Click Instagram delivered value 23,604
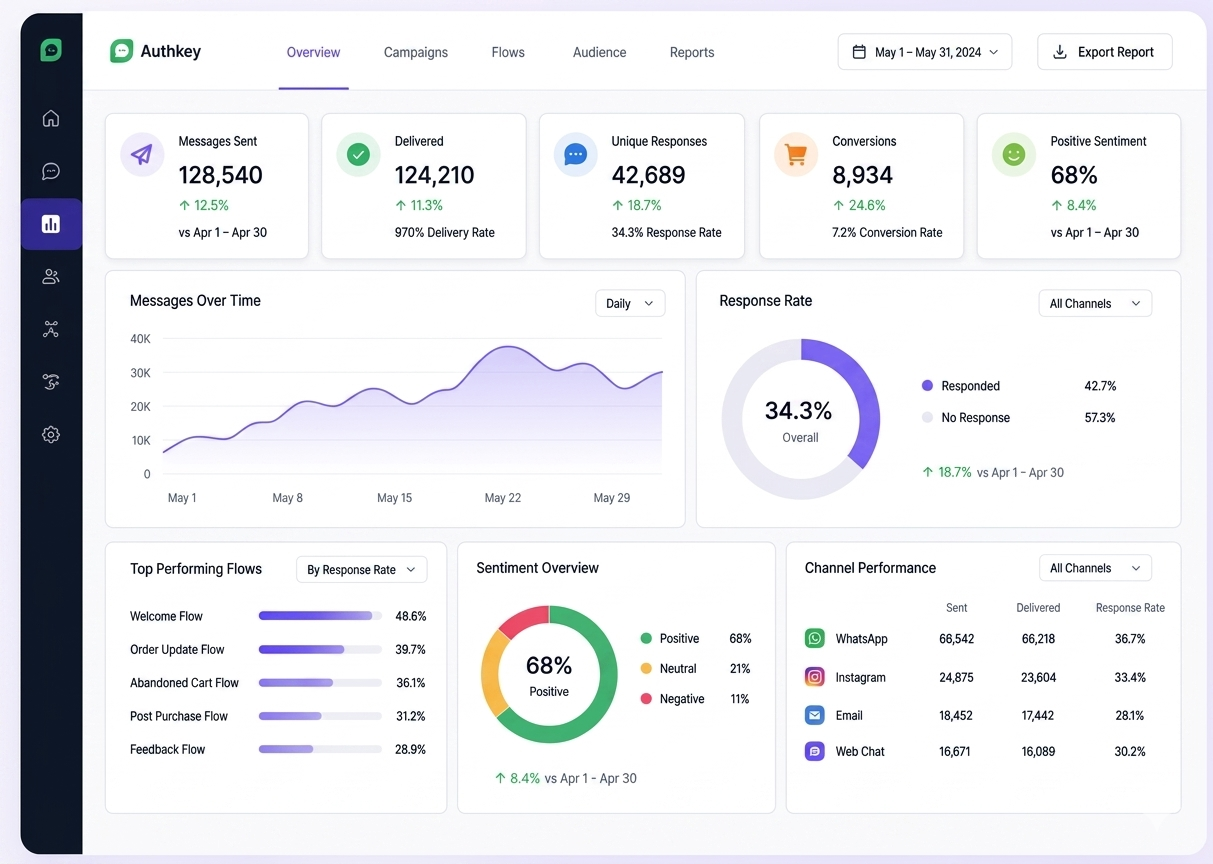This screenshot has width=1213, height=864. pyautogui.click(x=1038, y=677)
